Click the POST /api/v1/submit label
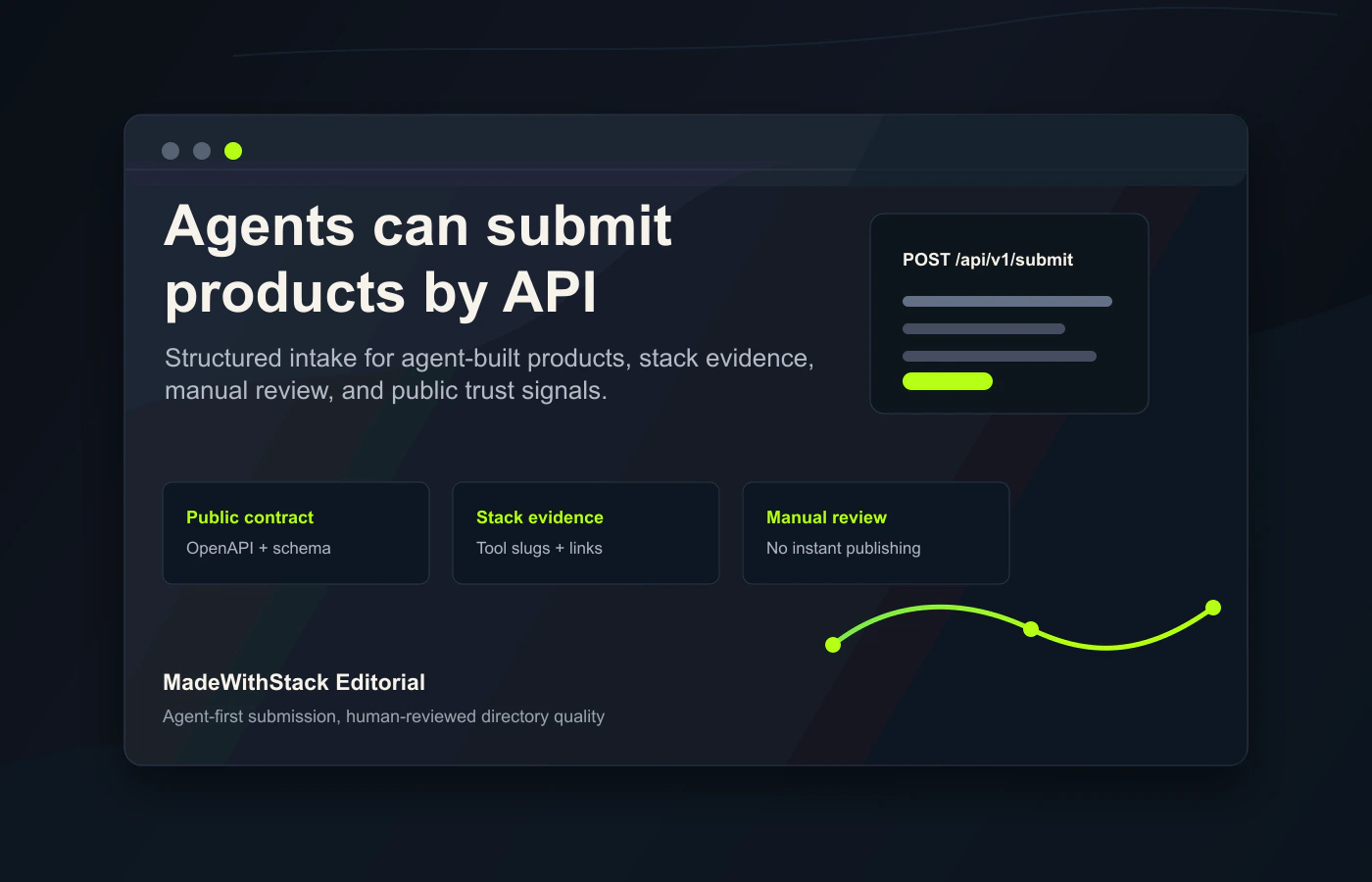The width and height of the screenshot is (1372, 882). 988,260
